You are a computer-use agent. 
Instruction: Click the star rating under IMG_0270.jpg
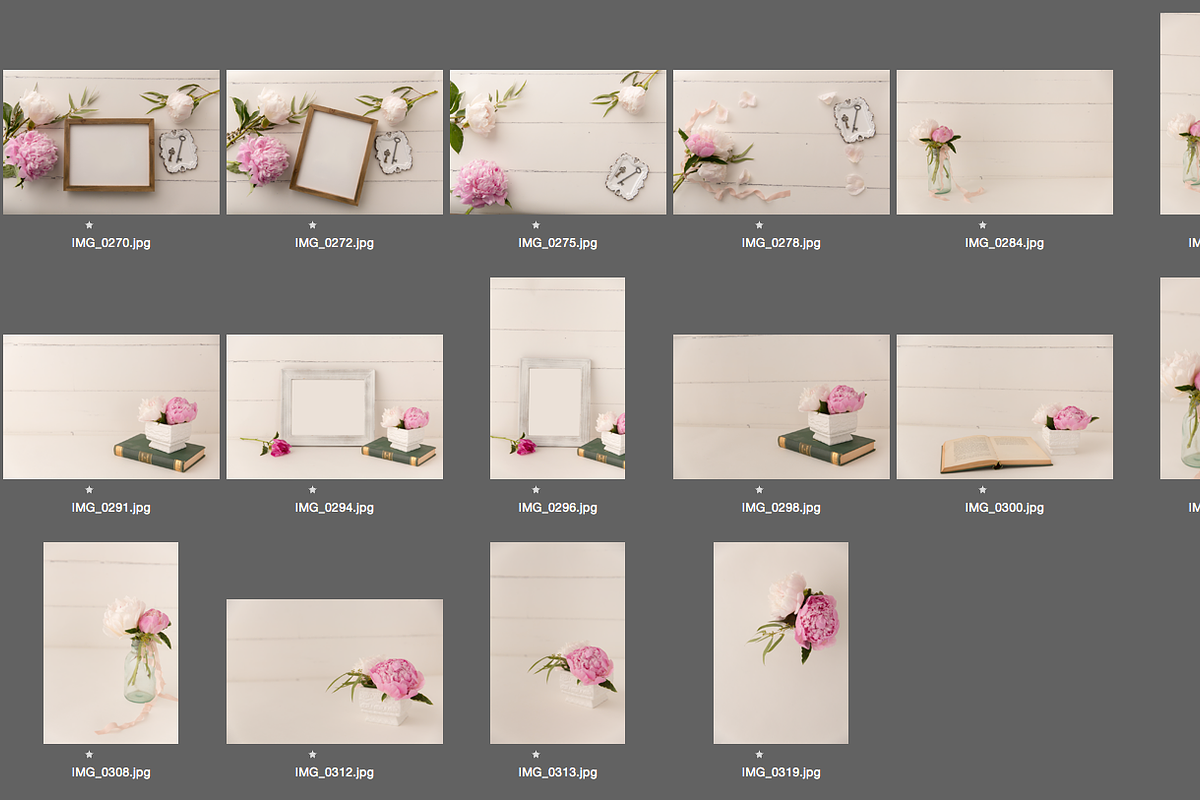89,225
